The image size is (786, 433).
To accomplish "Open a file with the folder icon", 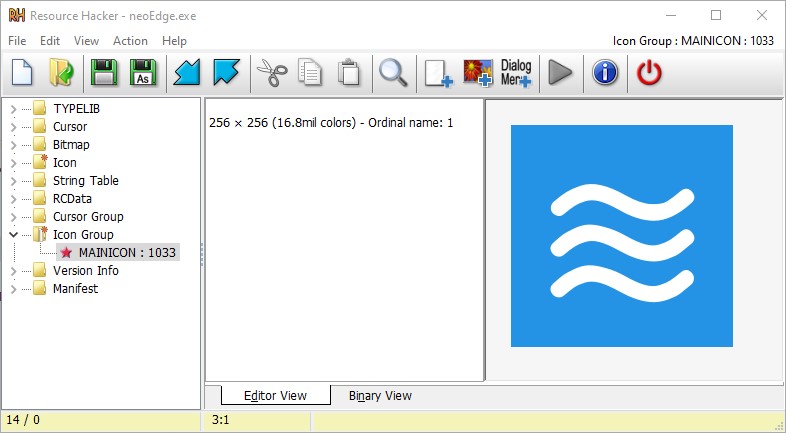I will (61, 72).
